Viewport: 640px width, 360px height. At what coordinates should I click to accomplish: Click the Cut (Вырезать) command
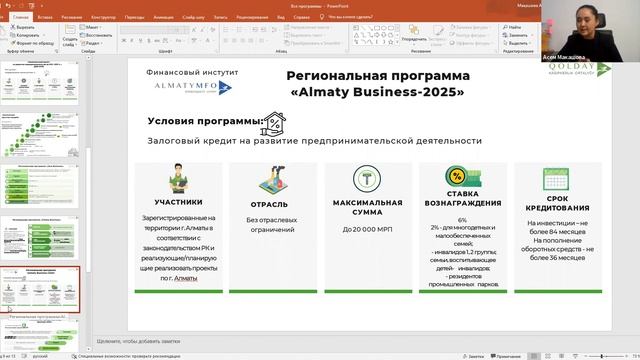point(23,27)
